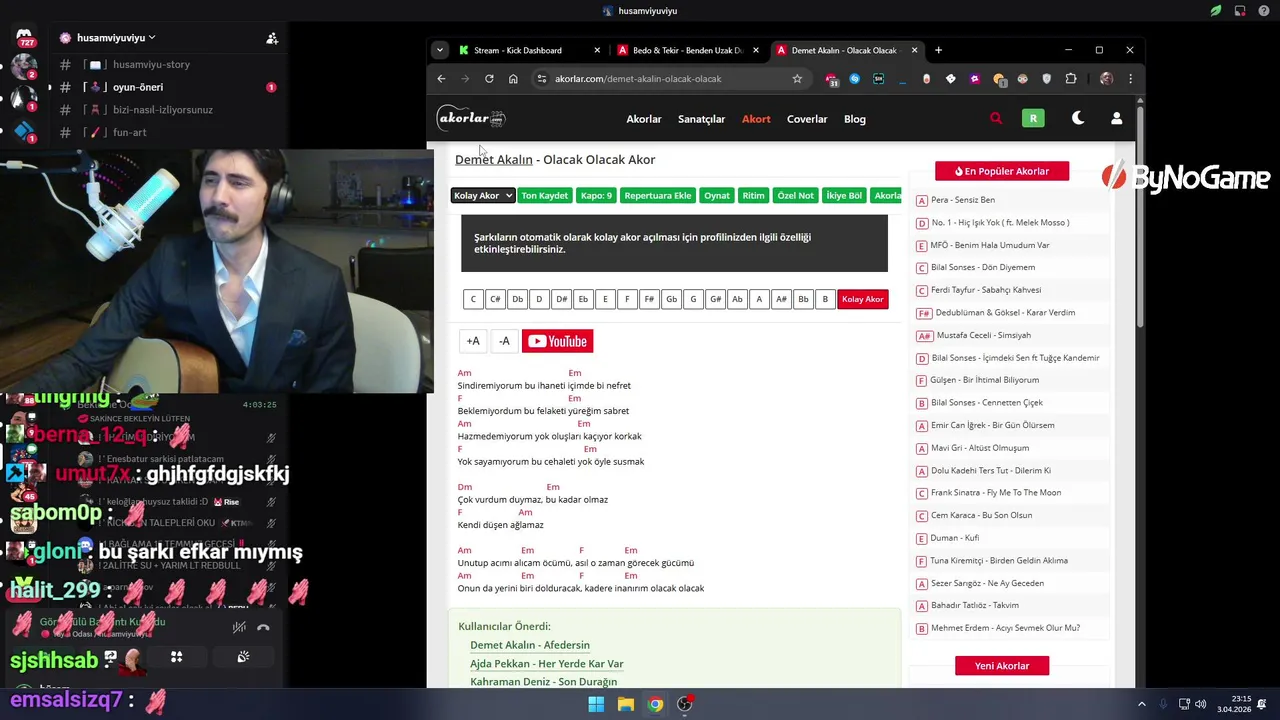Image resolution: width=1280 pixels, height=720 pixels.
Task: Open the Chrome tab search chevron
Action: click(x=440, y=50)
